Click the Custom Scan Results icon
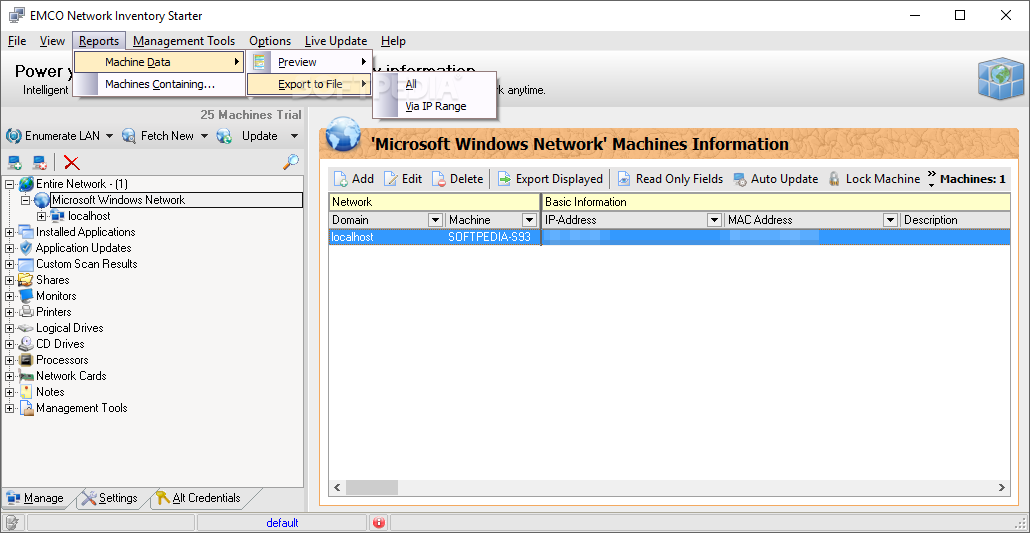This screenshot has height=533, width=1030. [26, 264]
